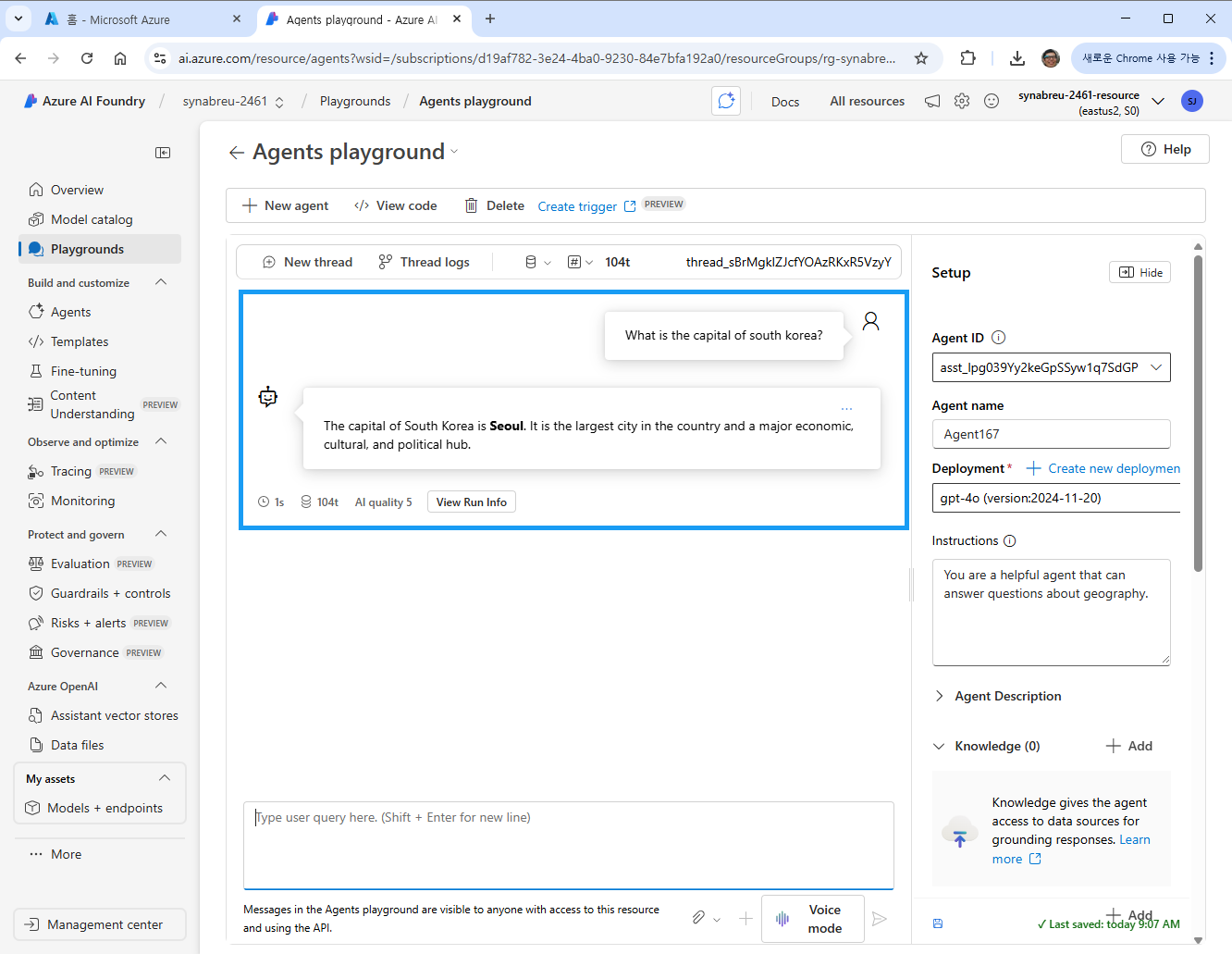Click the Agent ID info icon
The height and width of the screenshot is (954, 1232).
pyautogui.click(x=998, y=338)
